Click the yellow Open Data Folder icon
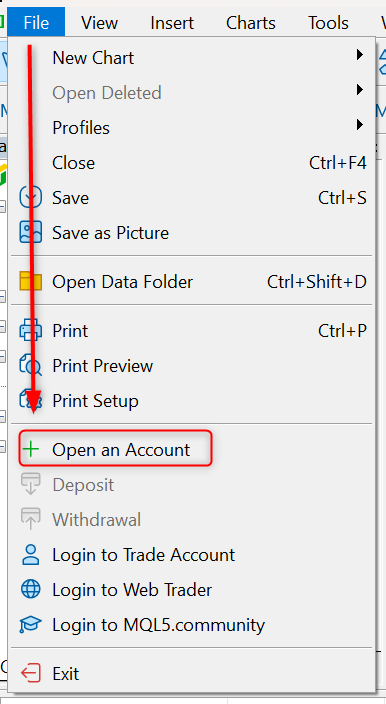This screenshot has width=386, height=704. coord(31,282)
